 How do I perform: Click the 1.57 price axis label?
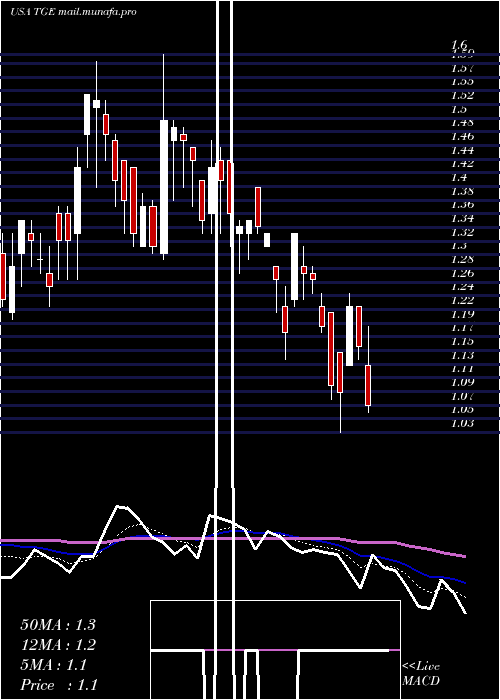(462, 68)
